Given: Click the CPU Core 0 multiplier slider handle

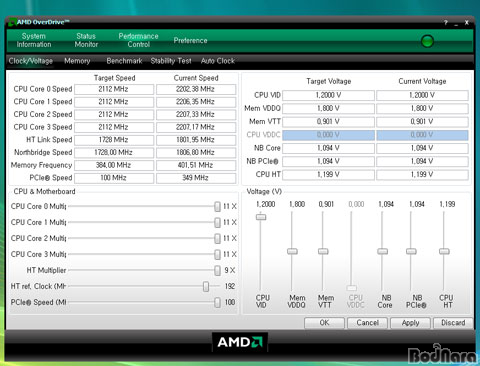Looking at the screenshot, I should 217,206.
